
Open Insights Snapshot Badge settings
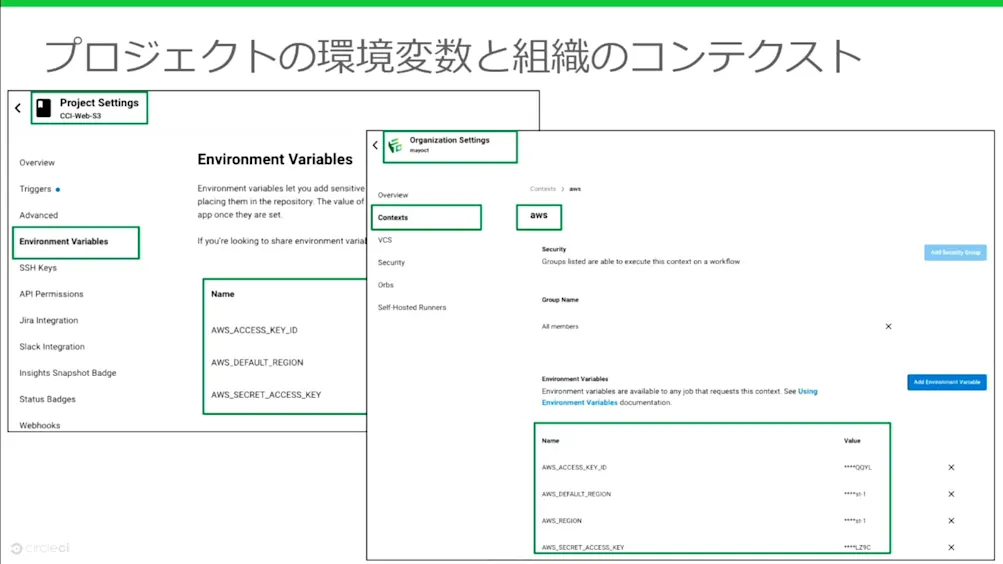coord(68,373)
